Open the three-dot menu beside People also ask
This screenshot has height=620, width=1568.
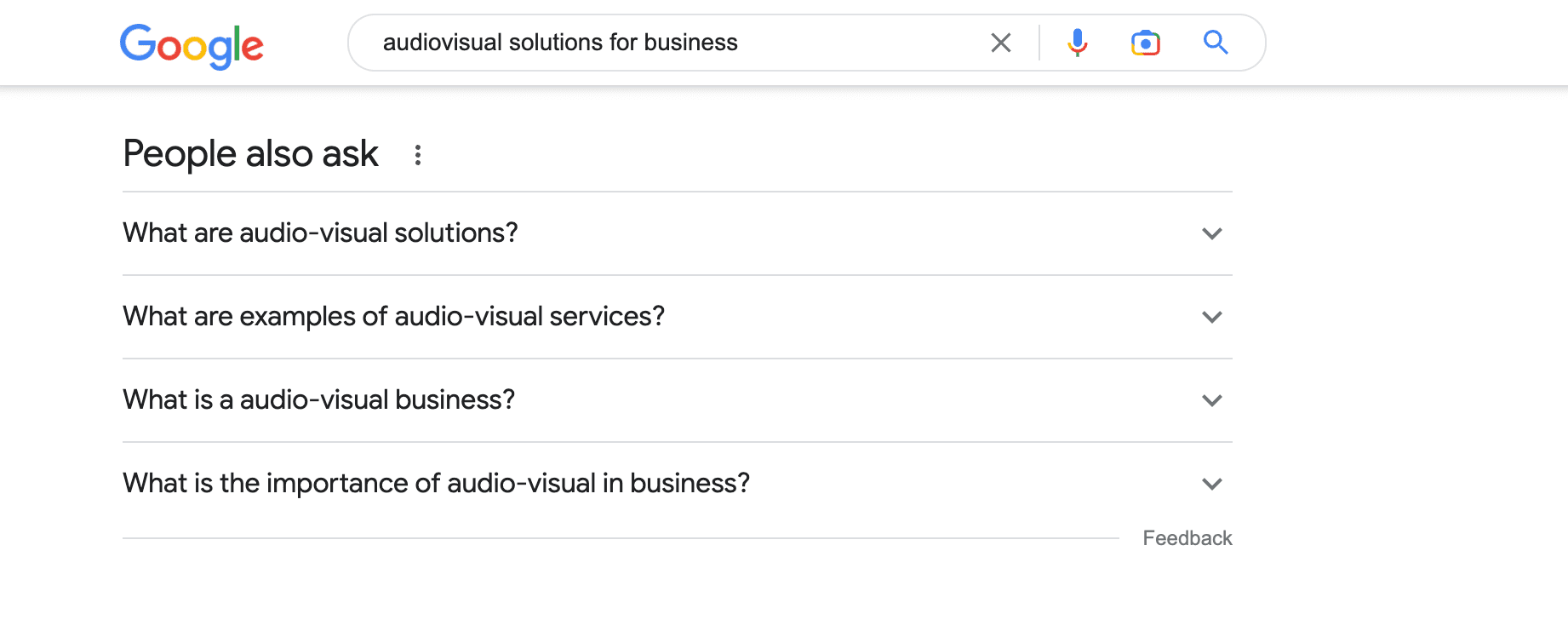[x=418, y=155]
